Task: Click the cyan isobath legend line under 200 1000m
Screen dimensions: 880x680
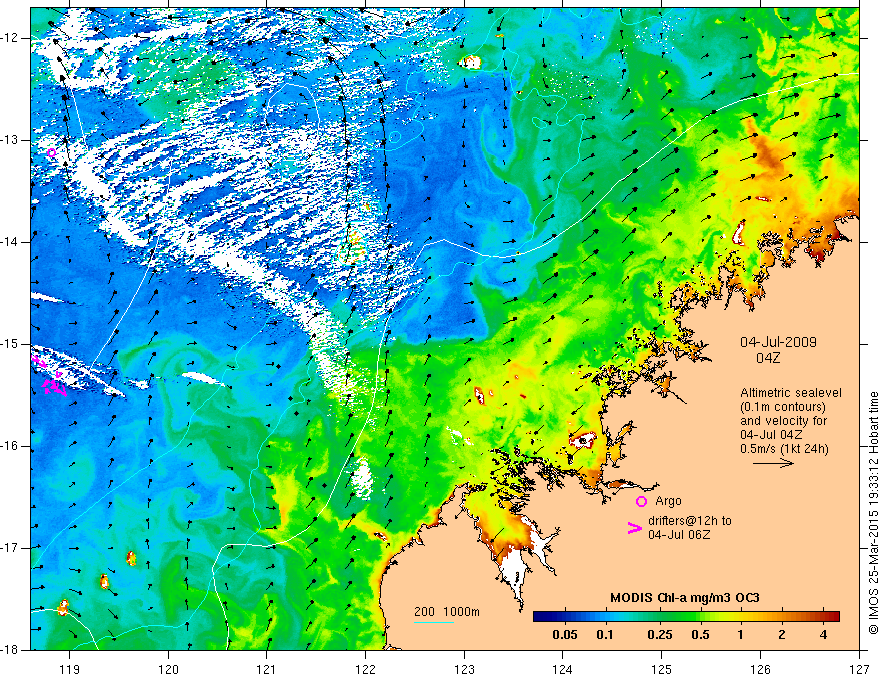Action: click(x=434, y=622)
